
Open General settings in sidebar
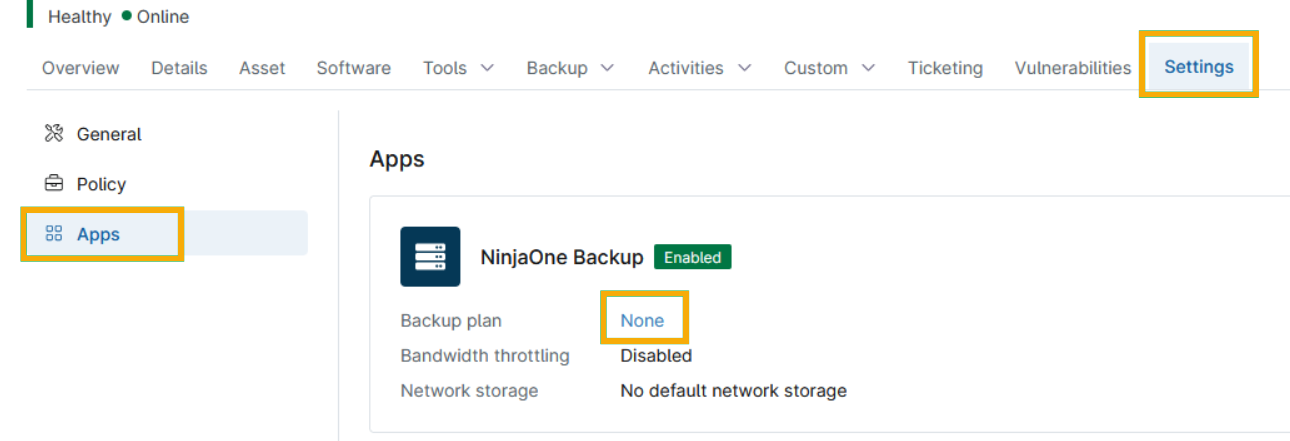pyautogui.click(x=109, y=134)
